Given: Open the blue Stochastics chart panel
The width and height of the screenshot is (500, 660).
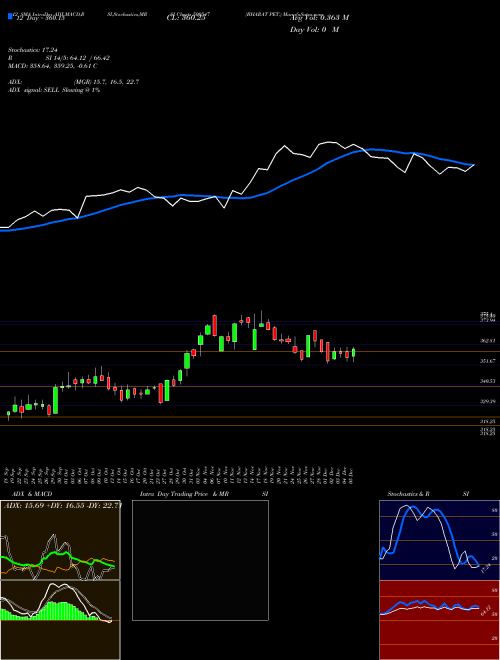Looking at the screenshot, I should [439, 540].
